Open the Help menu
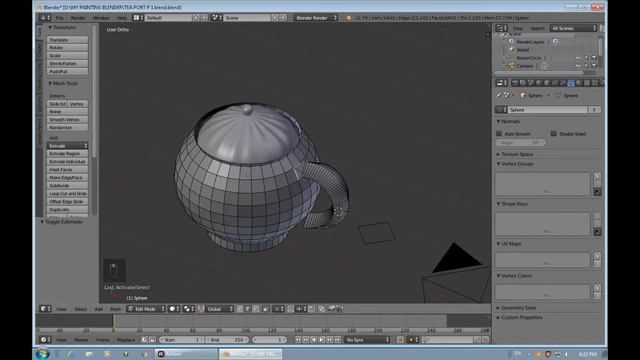 point(122,18)
